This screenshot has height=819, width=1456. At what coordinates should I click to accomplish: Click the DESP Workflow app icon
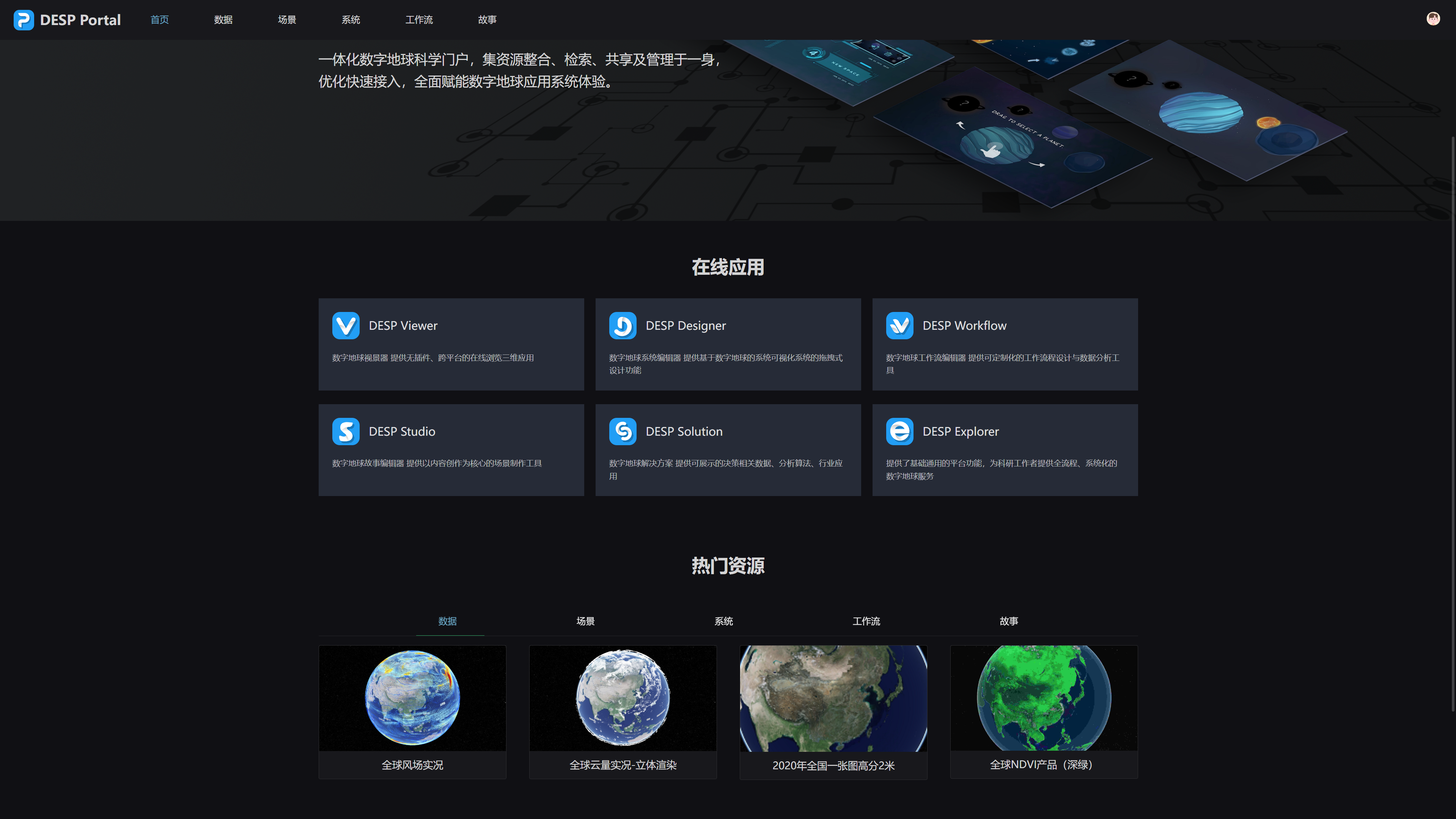[x=899, y=326]
